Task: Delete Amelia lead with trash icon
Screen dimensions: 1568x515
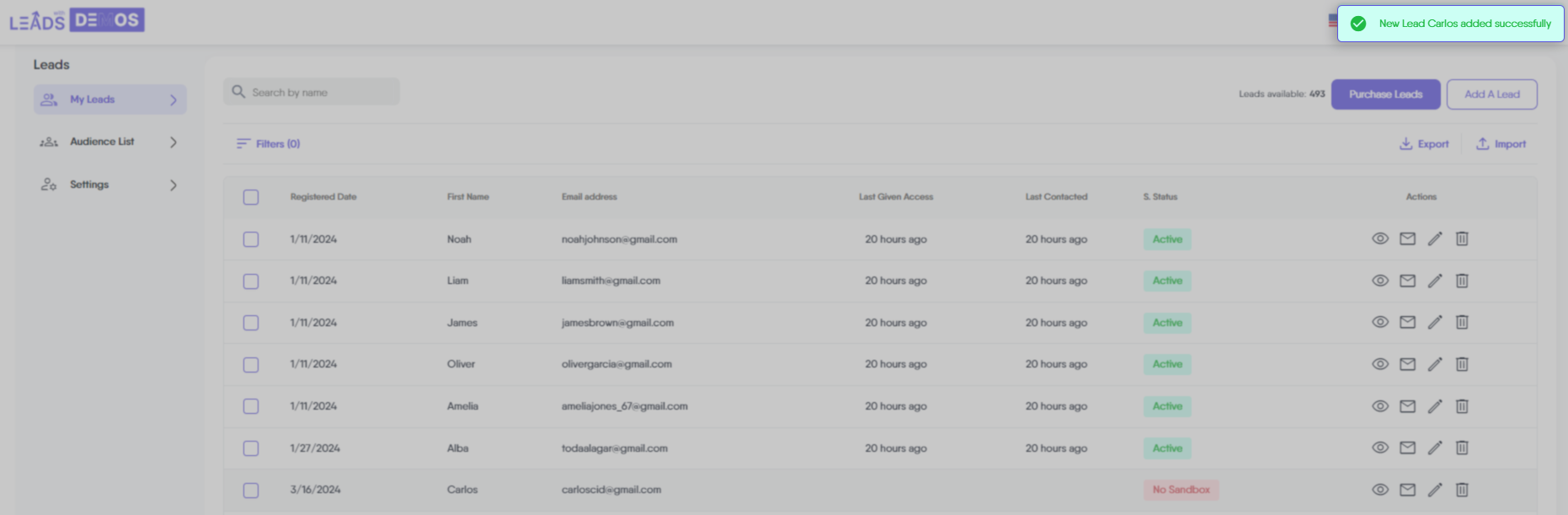Action: pos(1462,406)
